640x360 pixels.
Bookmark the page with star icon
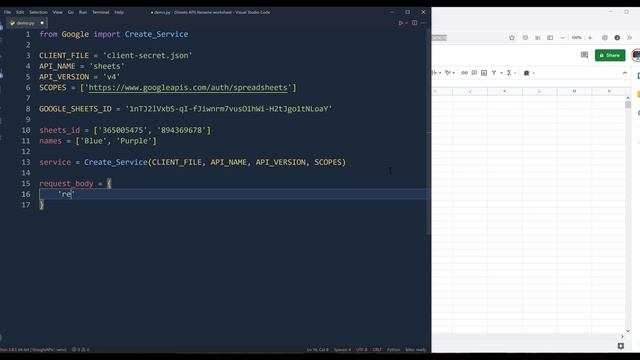[512, 38]
